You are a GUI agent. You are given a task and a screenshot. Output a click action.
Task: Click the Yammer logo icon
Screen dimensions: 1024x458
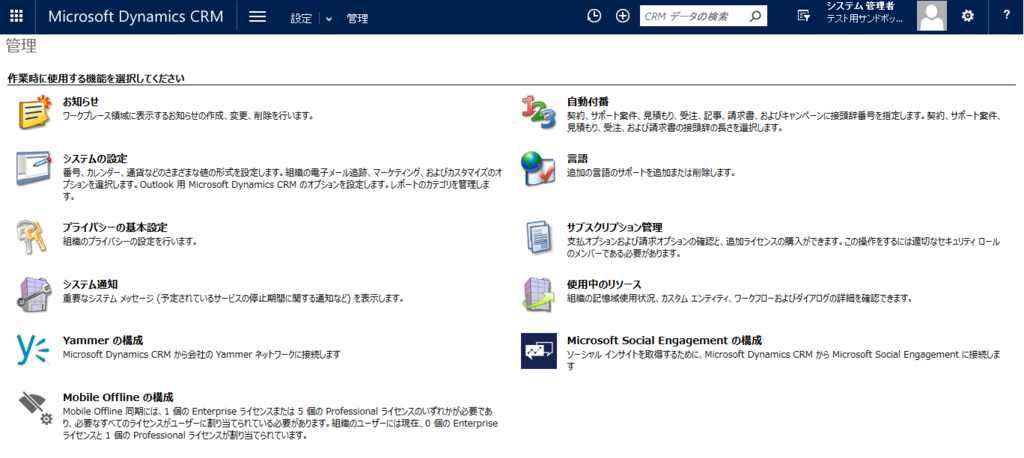(33, 350)
